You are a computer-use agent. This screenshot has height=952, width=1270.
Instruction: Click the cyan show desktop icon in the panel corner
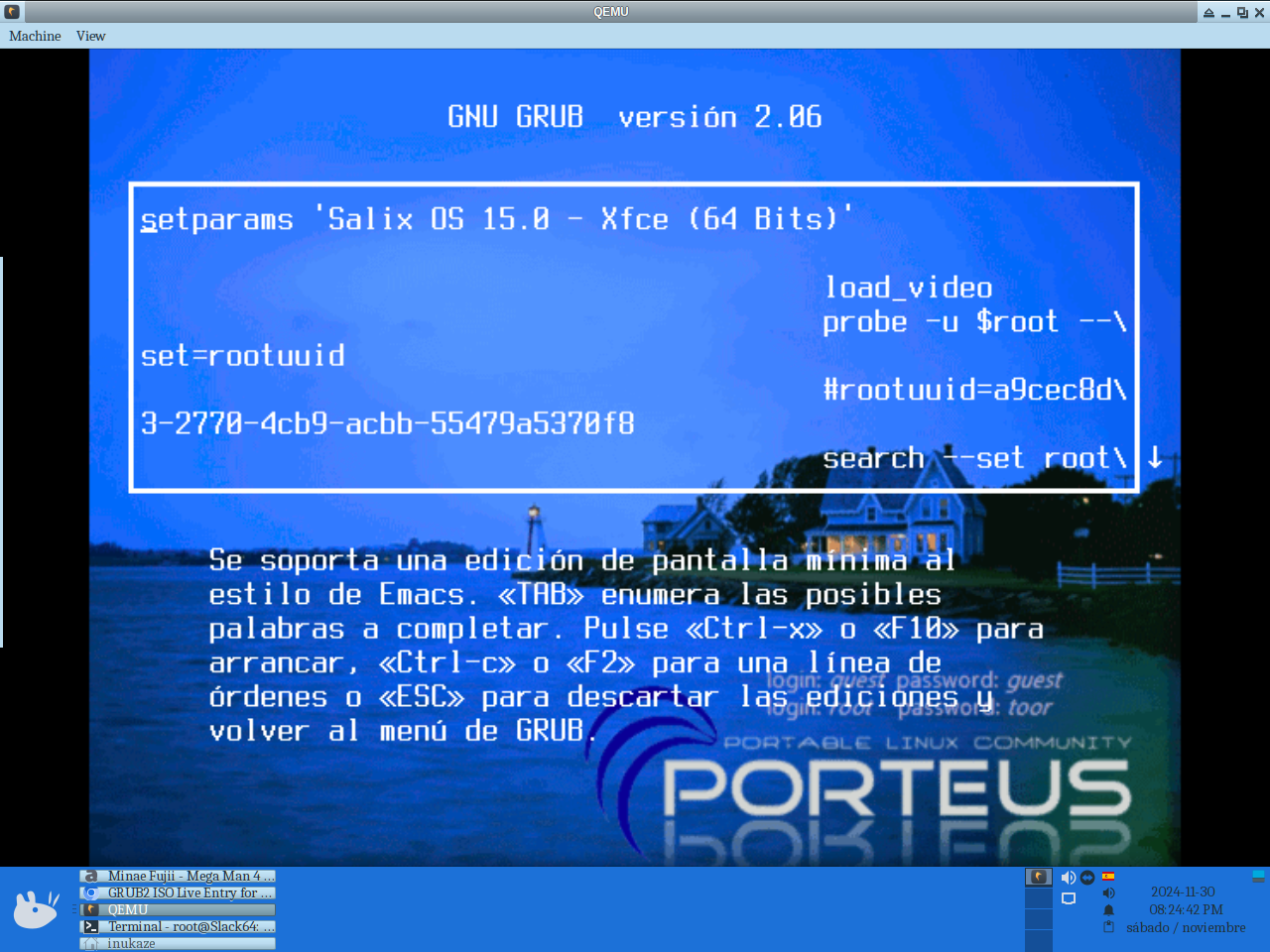1259,876
